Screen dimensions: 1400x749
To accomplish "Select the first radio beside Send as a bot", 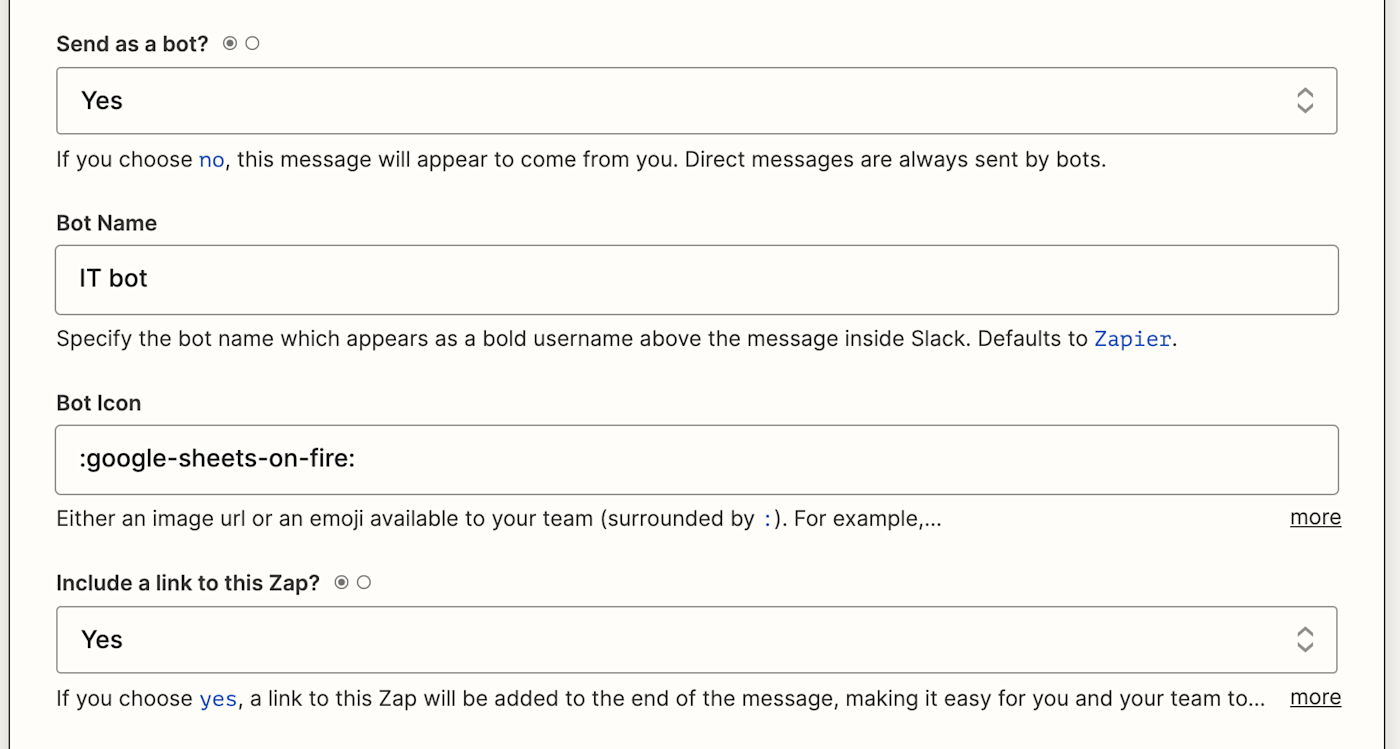I will point(230,43).
